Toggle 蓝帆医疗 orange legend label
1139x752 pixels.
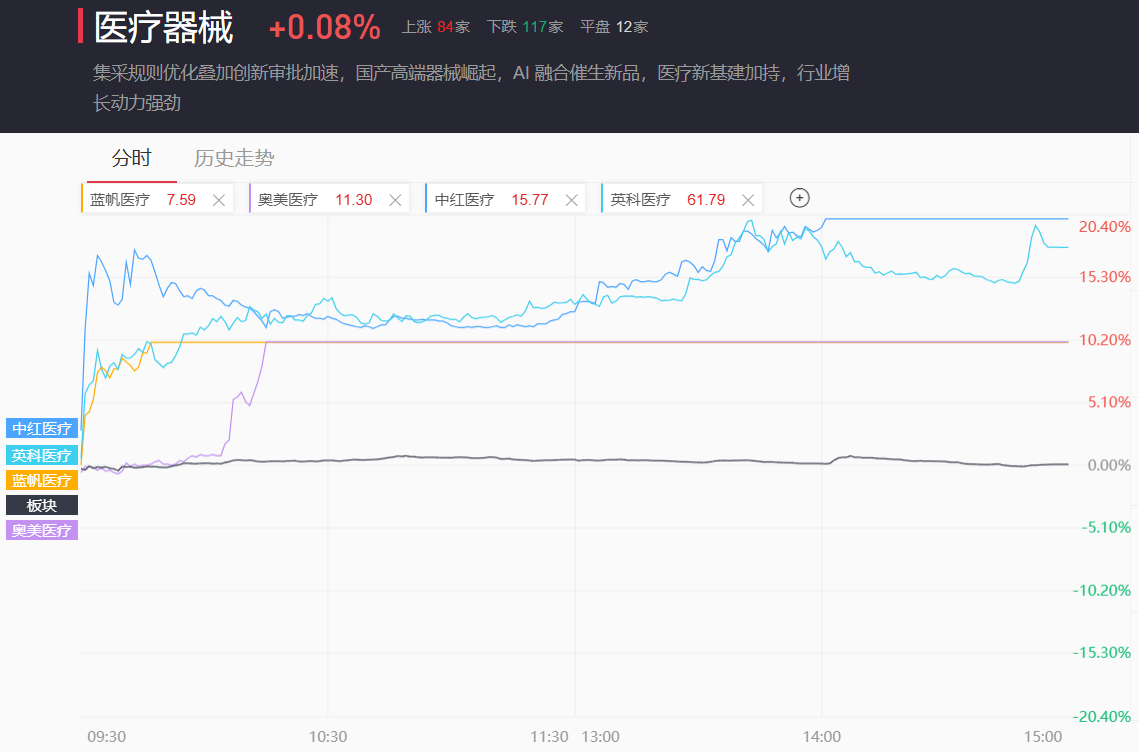click(x=42, y=480)
